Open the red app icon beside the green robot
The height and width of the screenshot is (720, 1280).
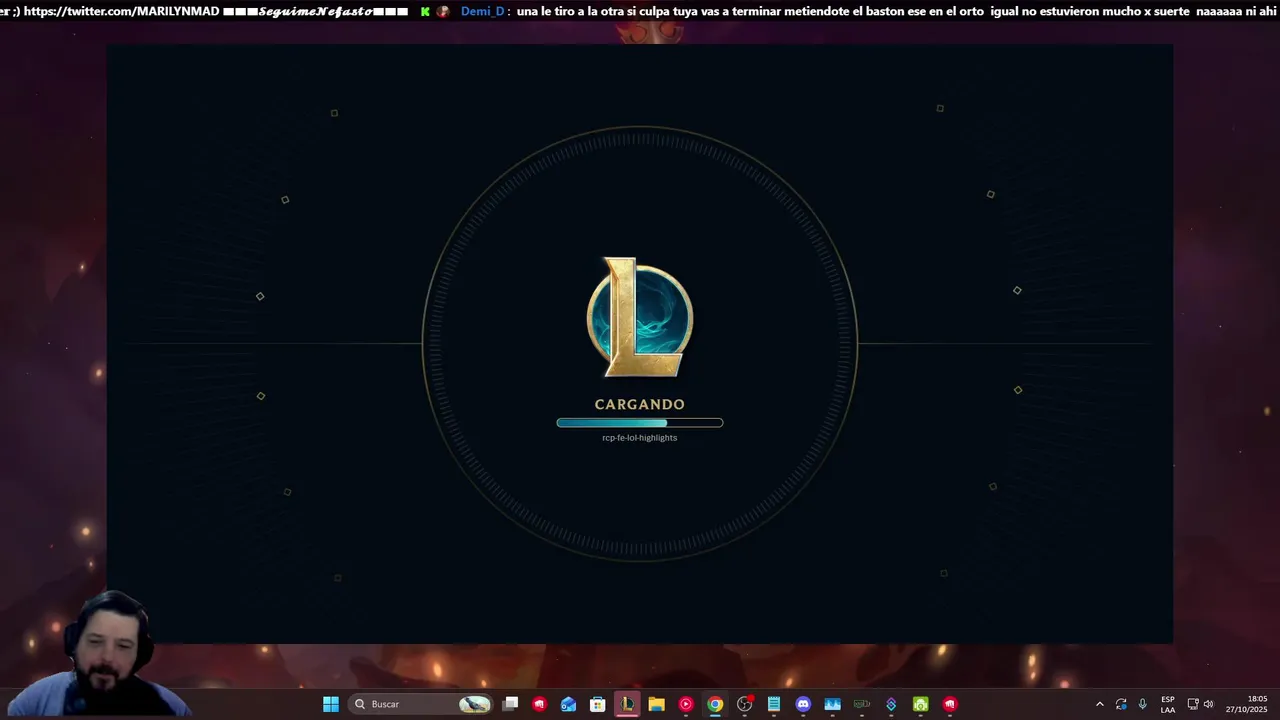pos(950,704)
